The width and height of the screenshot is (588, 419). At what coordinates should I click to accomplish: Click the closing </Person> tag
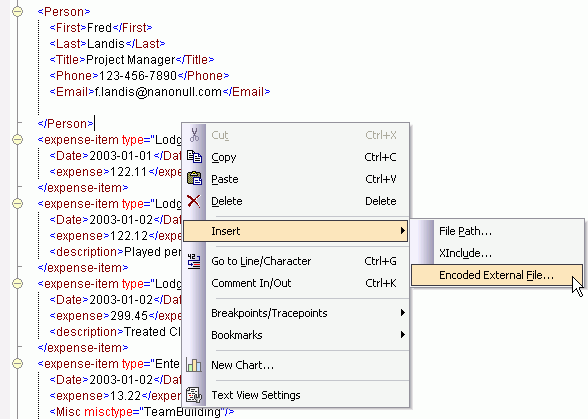(x=66, y=124)
